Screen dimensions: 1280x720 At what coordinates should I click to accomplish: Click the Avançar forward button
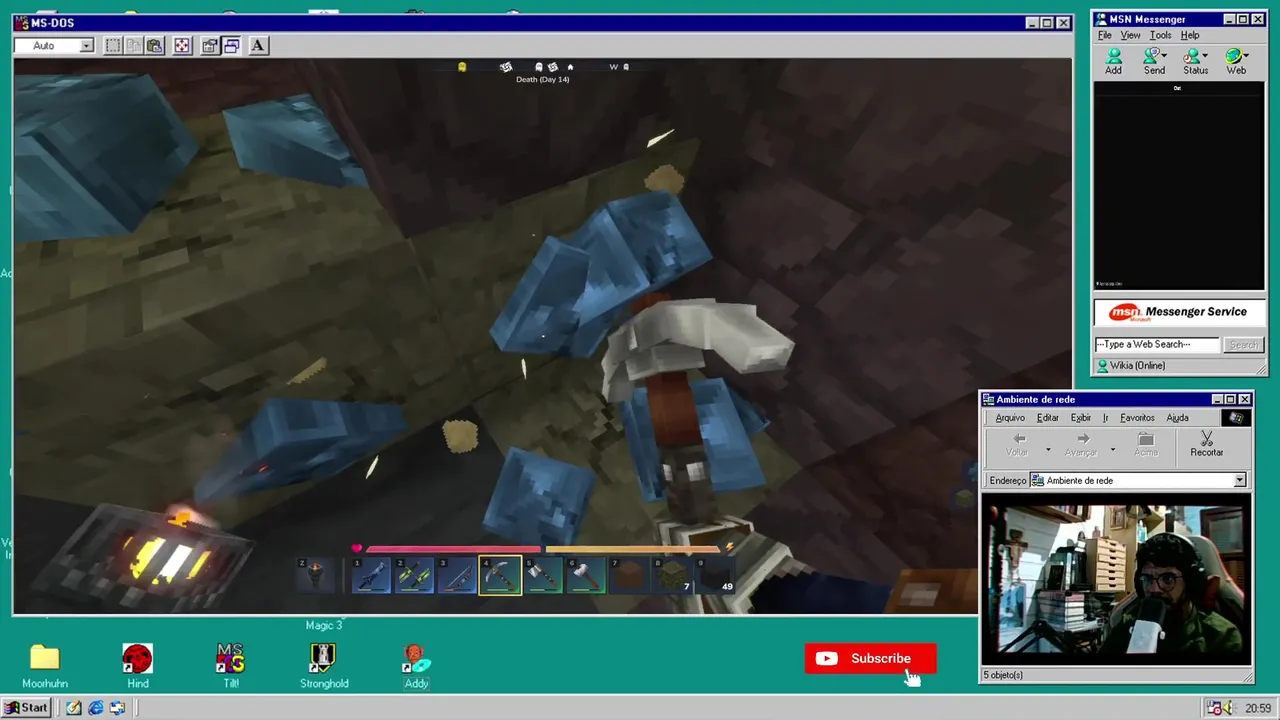pyautogui.click(x=1081, y=445)
